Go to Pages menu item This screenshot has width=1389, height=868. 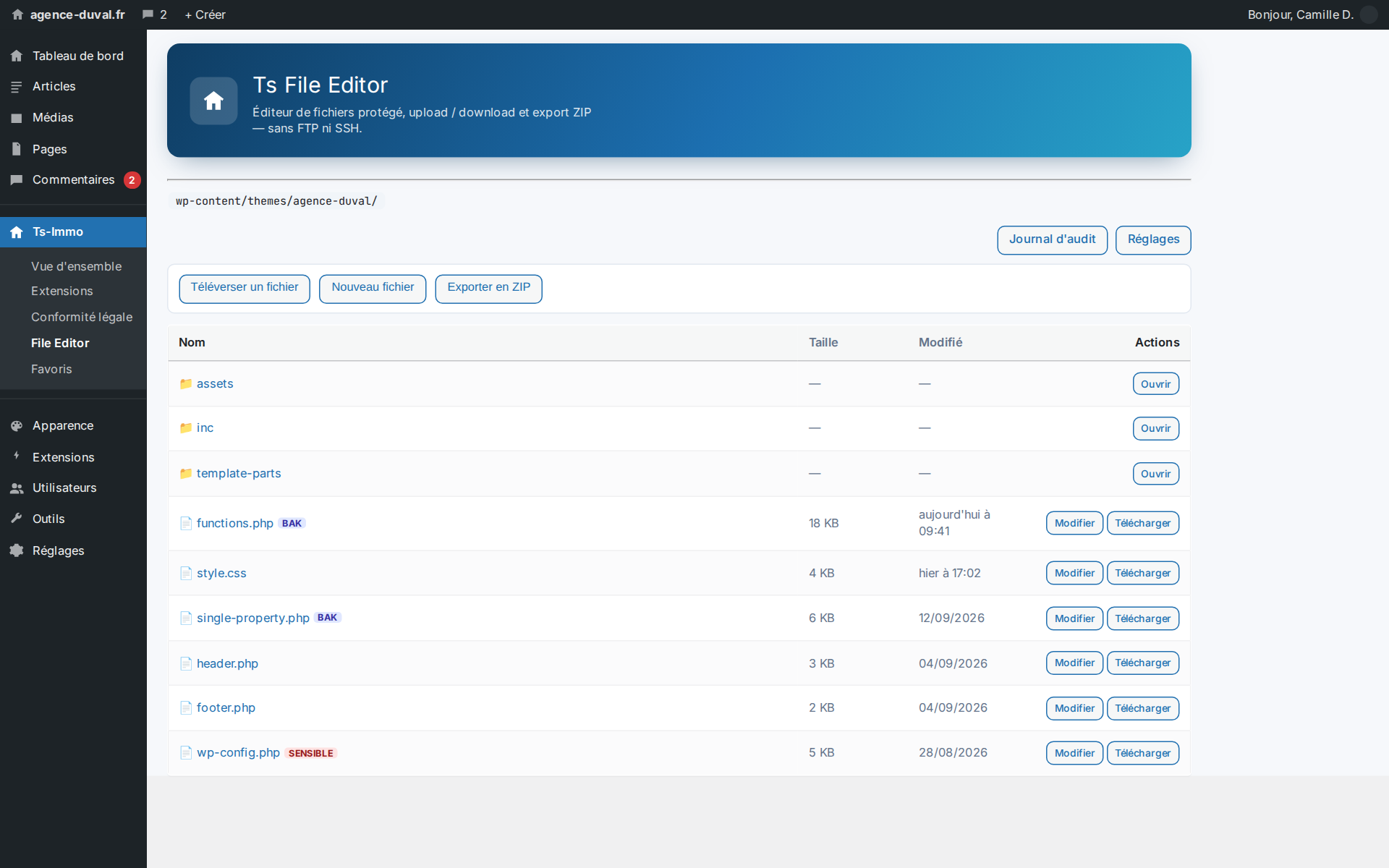73,149
